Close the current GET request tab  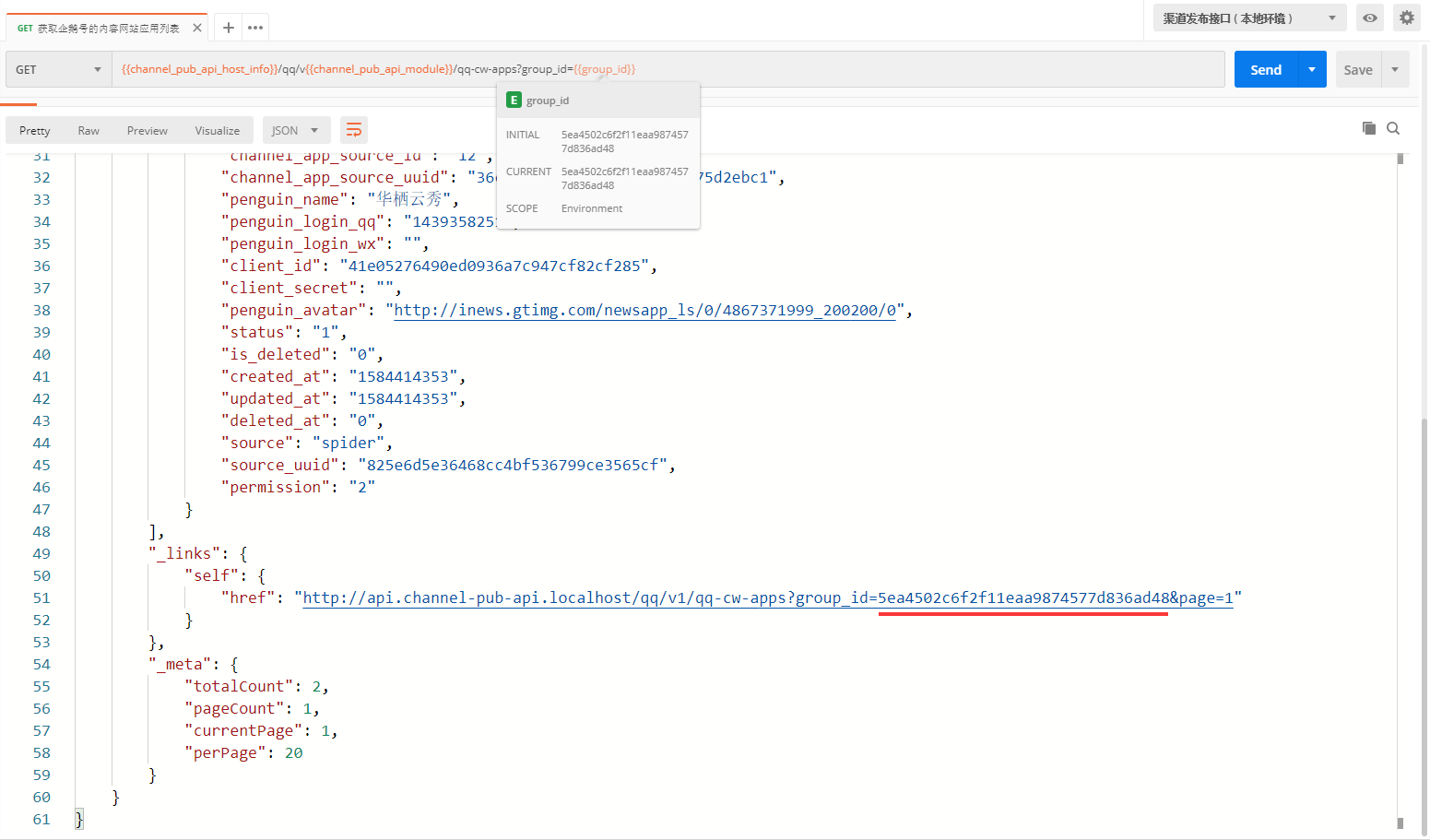pyautogui.click(x=197, y=28)
